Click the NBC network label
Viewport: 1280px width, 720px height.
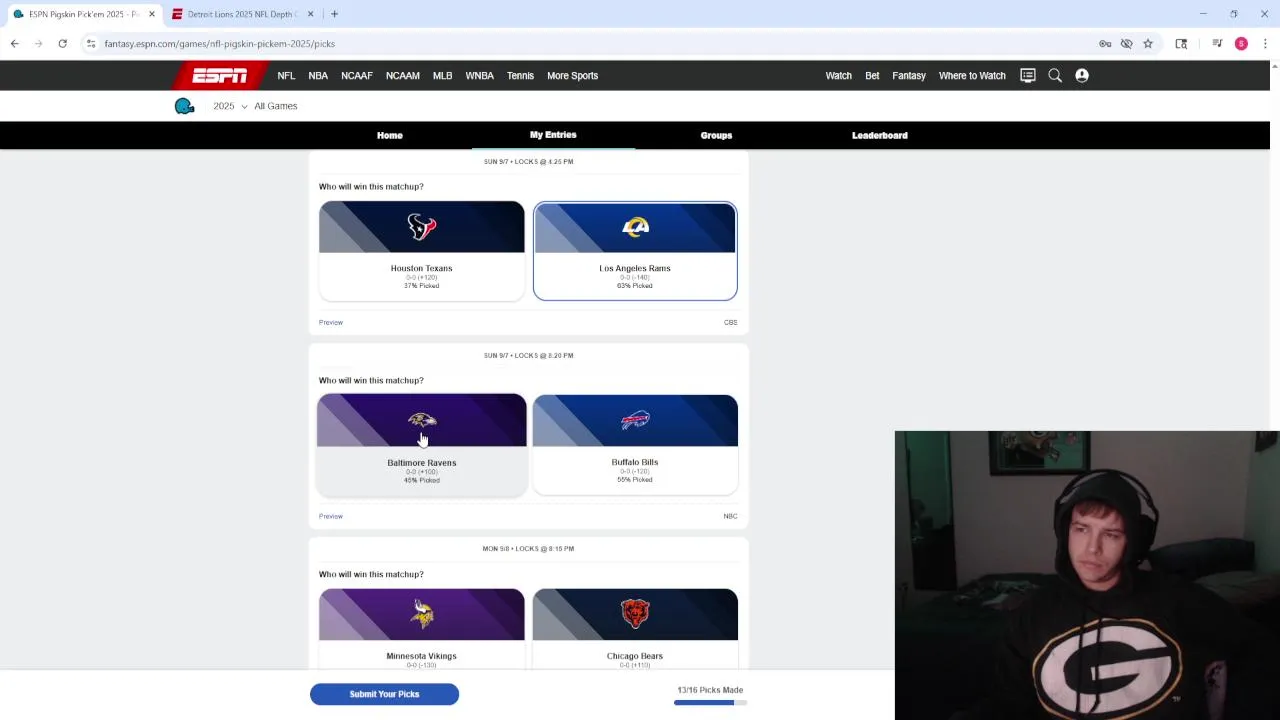pos(730,516)
